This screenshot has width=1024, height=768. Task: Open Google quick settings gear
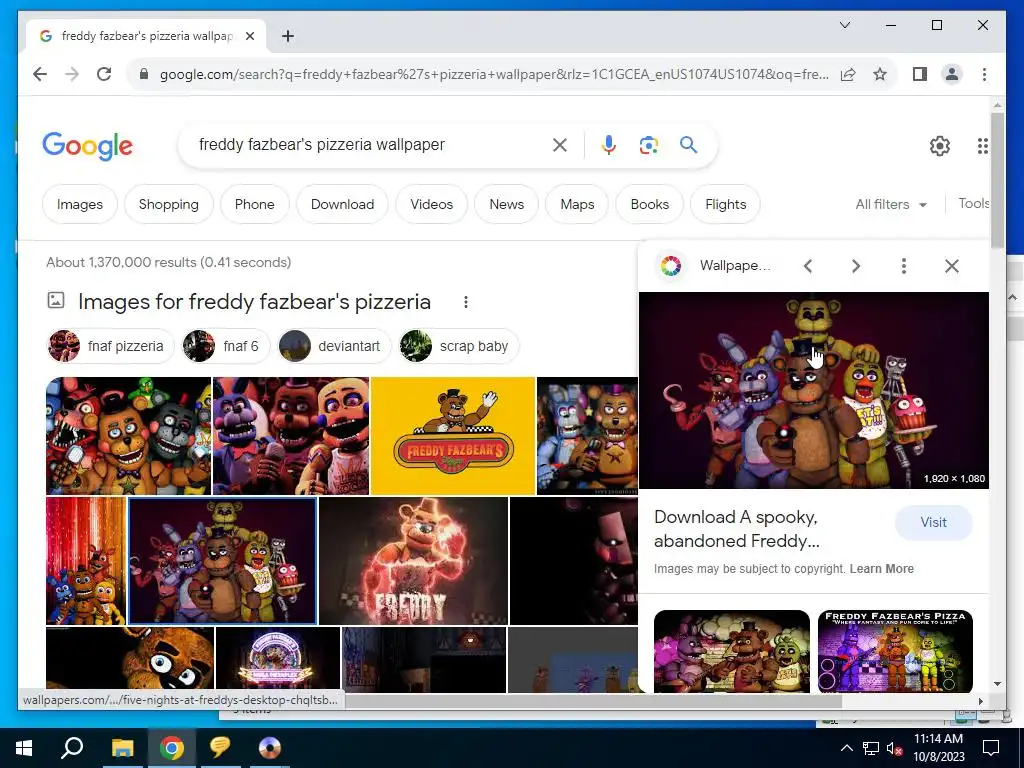pos(940,146)
